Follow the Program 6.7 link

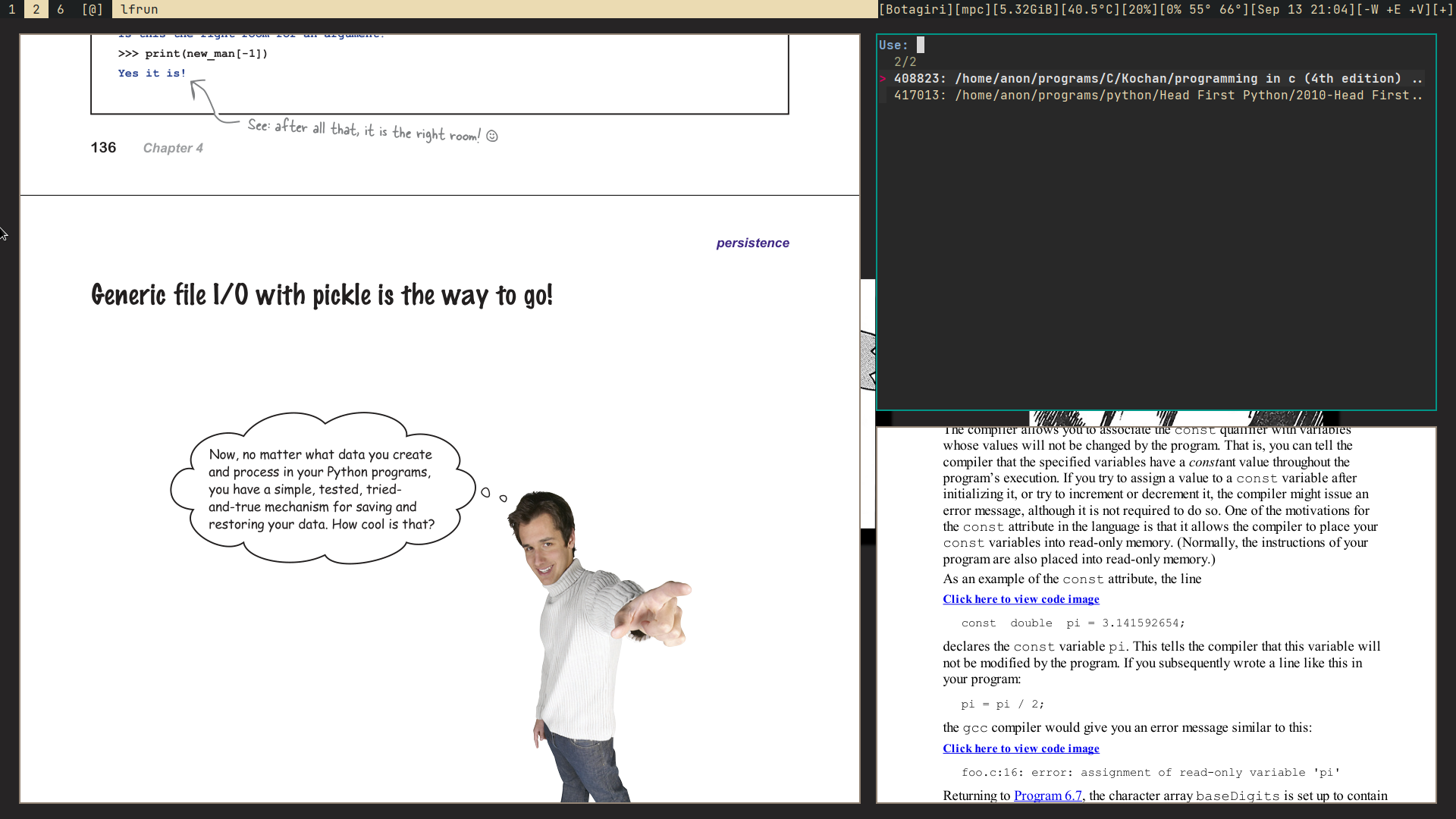click(1048, 795)
